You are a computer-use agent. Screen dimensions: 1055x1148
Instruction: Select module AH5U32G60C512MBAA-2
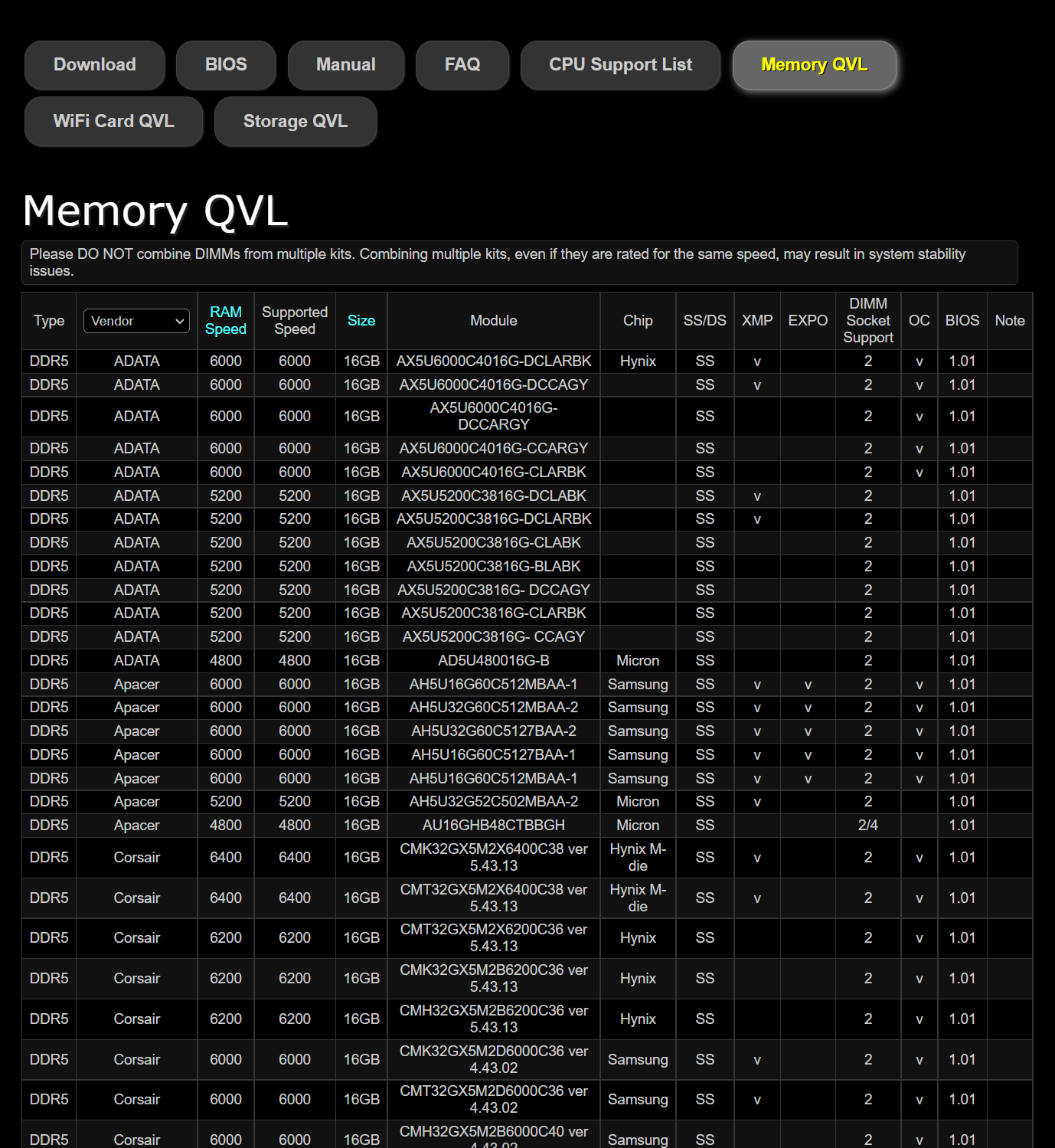pyautogui.click(x=494, y=708)
